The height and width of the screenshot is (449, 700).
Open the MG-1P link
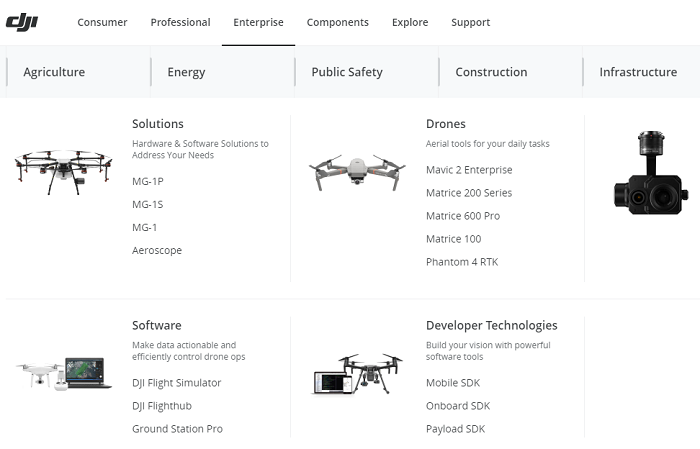coord(148,182)
